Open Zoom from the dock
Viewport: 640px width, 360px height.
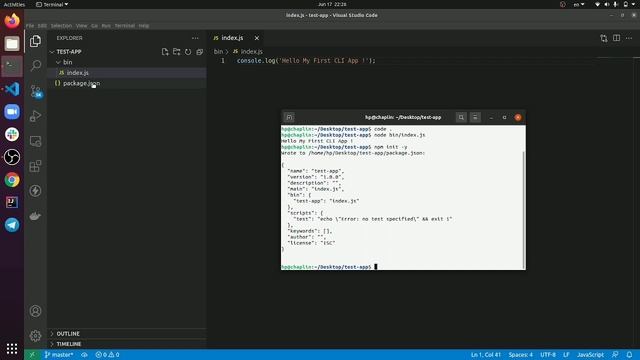click(x=12, y=111)
